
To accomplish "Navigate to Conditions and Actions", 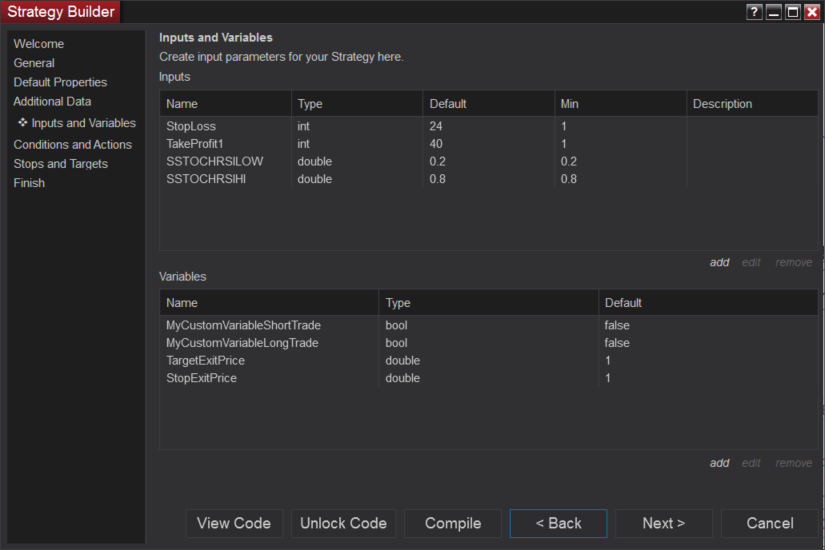I will coord(72,145).
